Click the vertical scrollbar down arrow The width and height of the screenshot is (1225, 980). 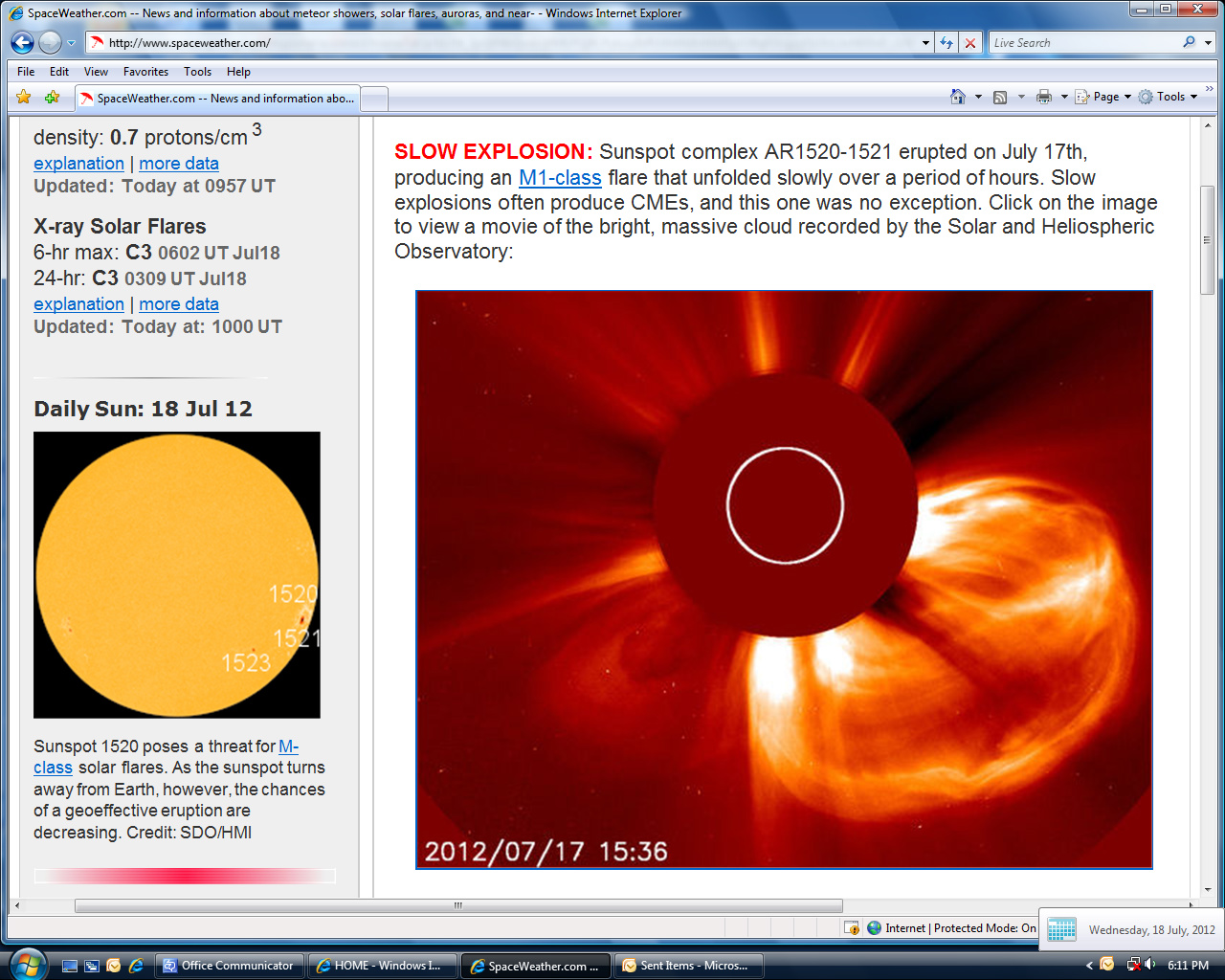1208,889
